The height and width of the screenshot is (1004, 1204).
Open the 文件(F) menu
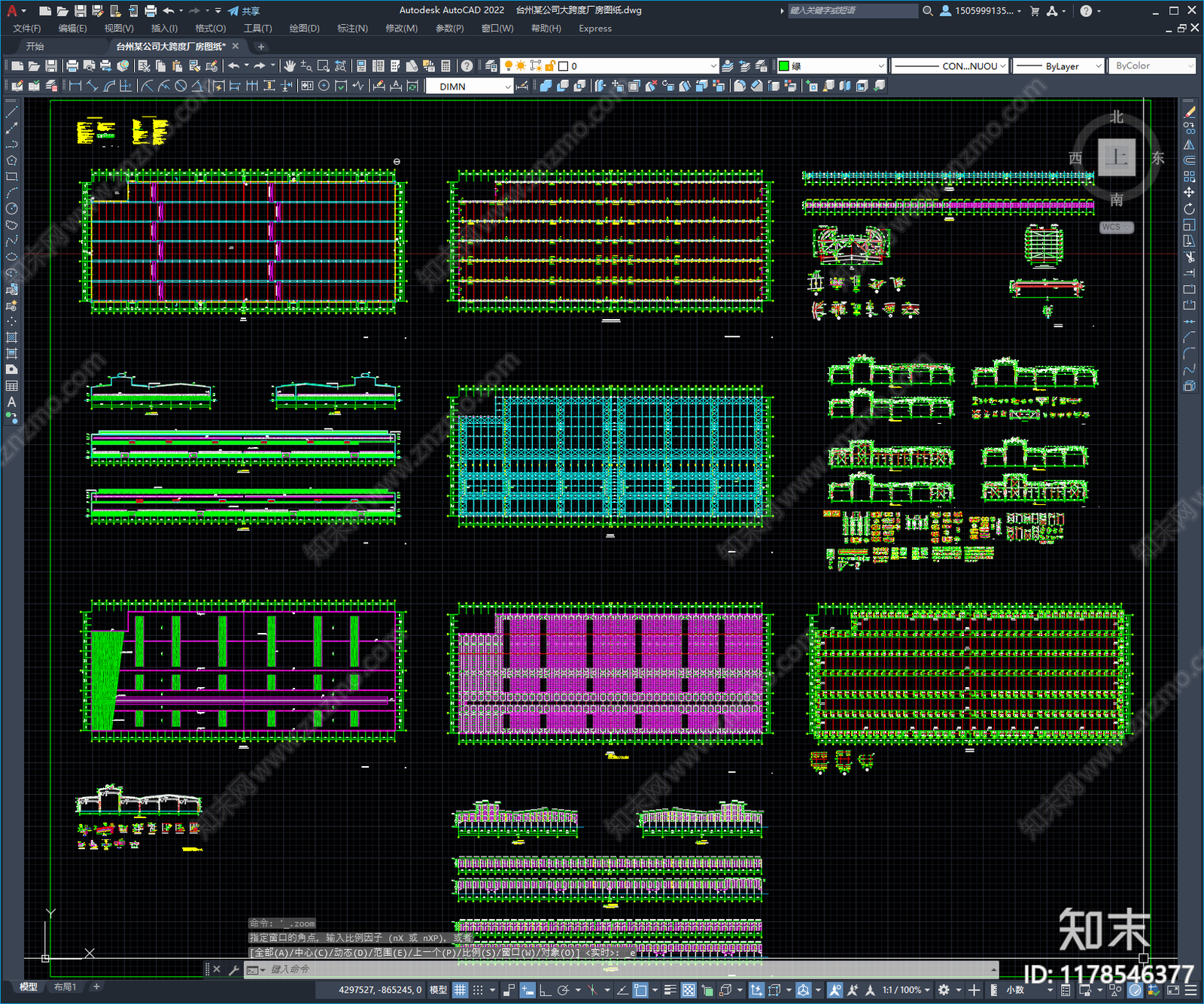point(26,29)
